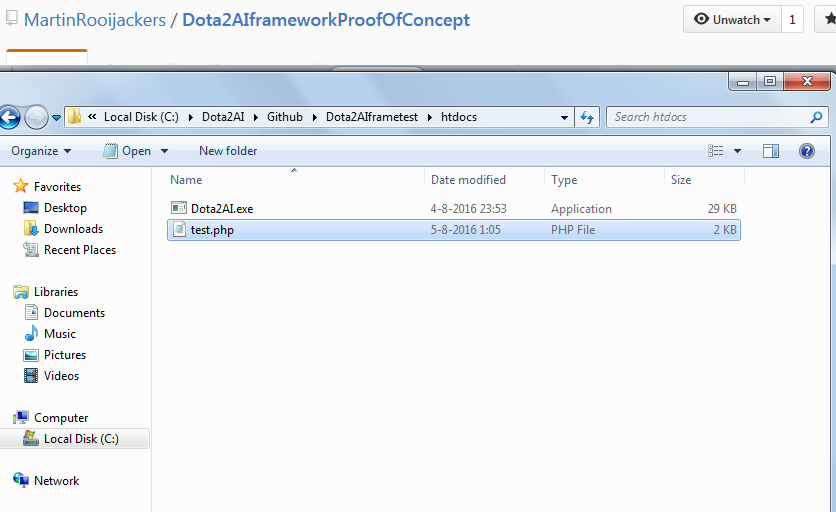836x512 pixels.
Task: Click the test.php file icon
Action: (x=179, y=229)
